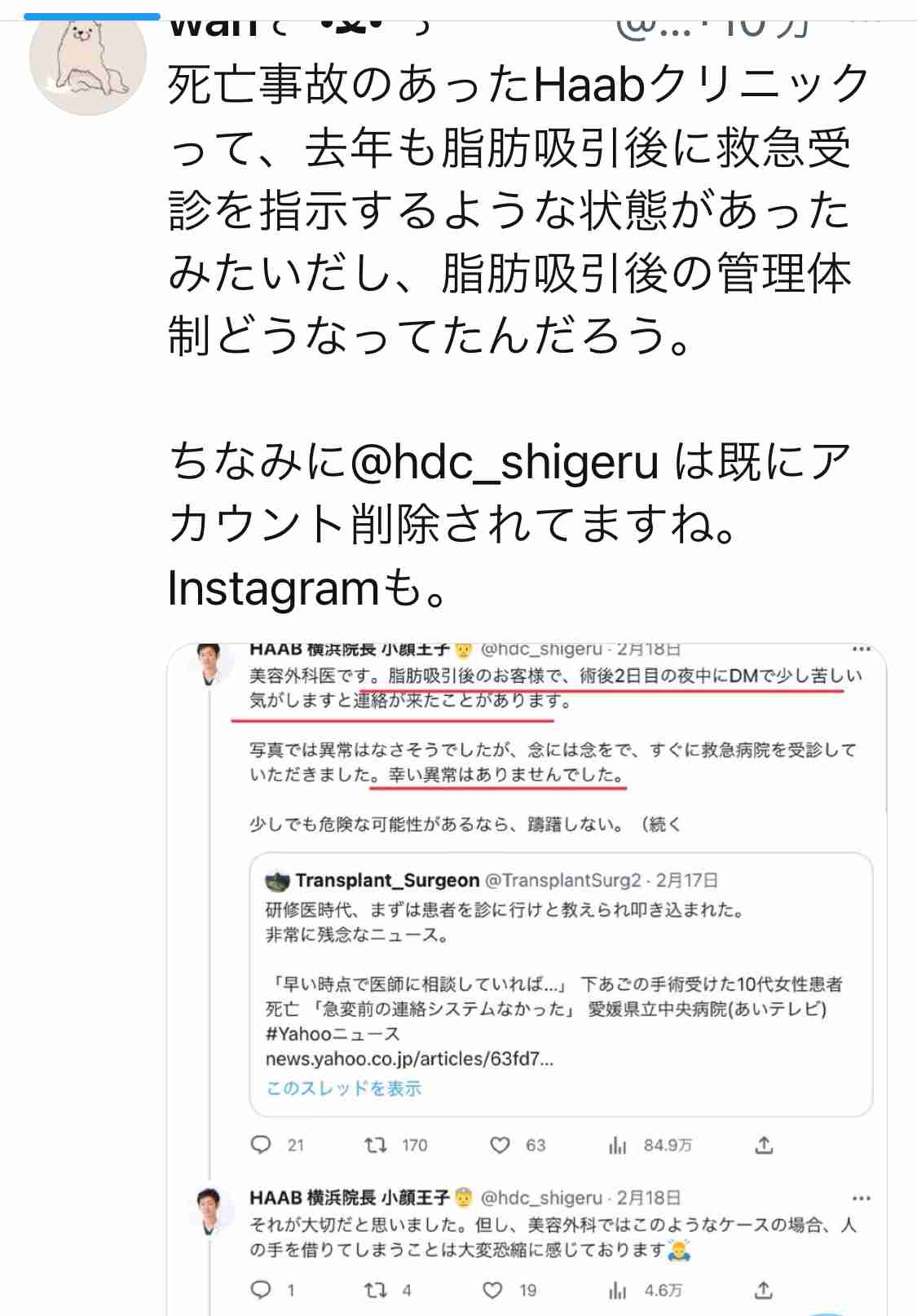Open the reply icon showing 21 comments
The width and height of the screenshot is (917, 1316).
point(261,1145)
